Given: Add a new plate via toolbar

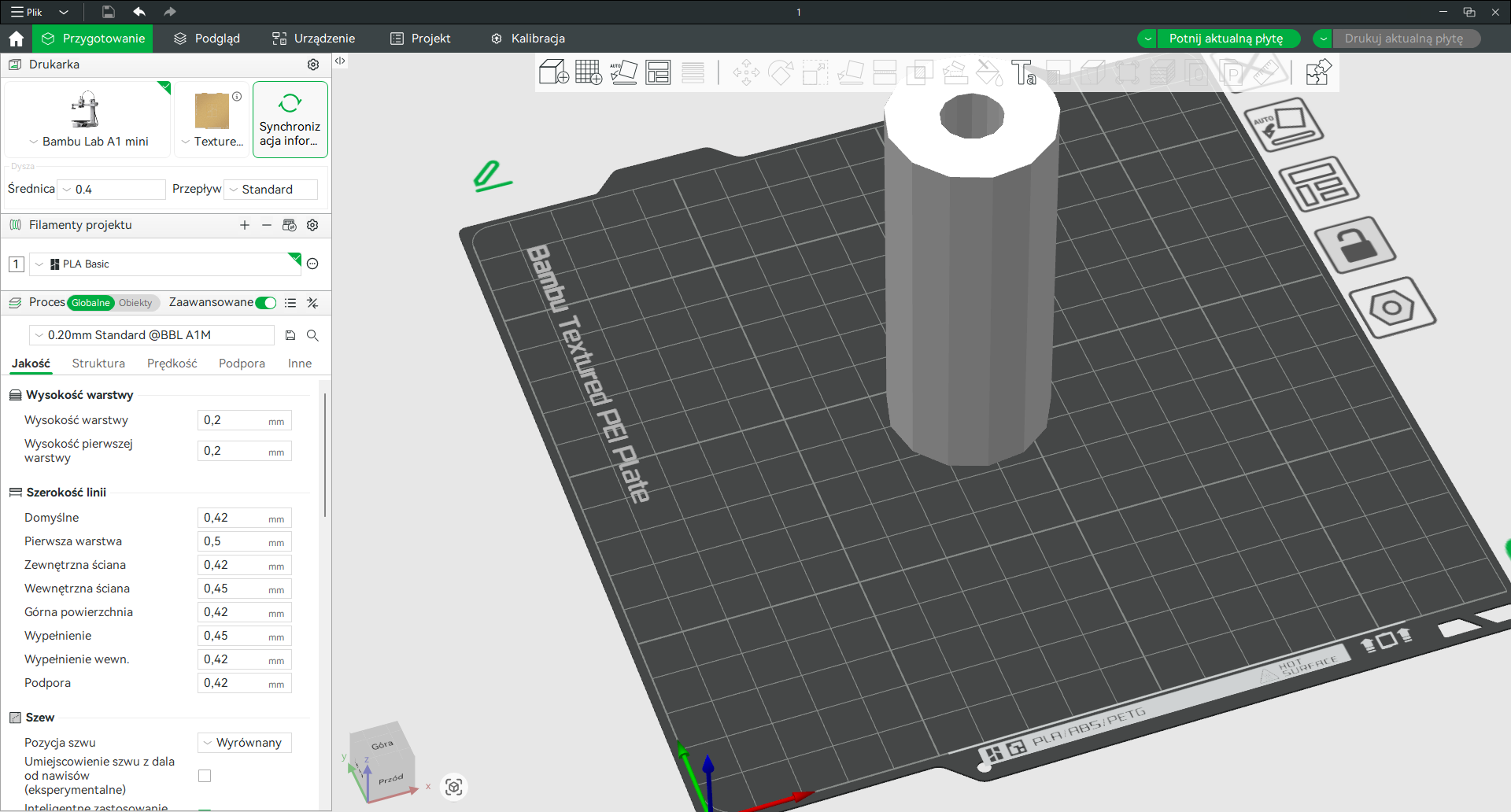Looking at the screenshot, I should pyautogui.click(x=589, y=72).
